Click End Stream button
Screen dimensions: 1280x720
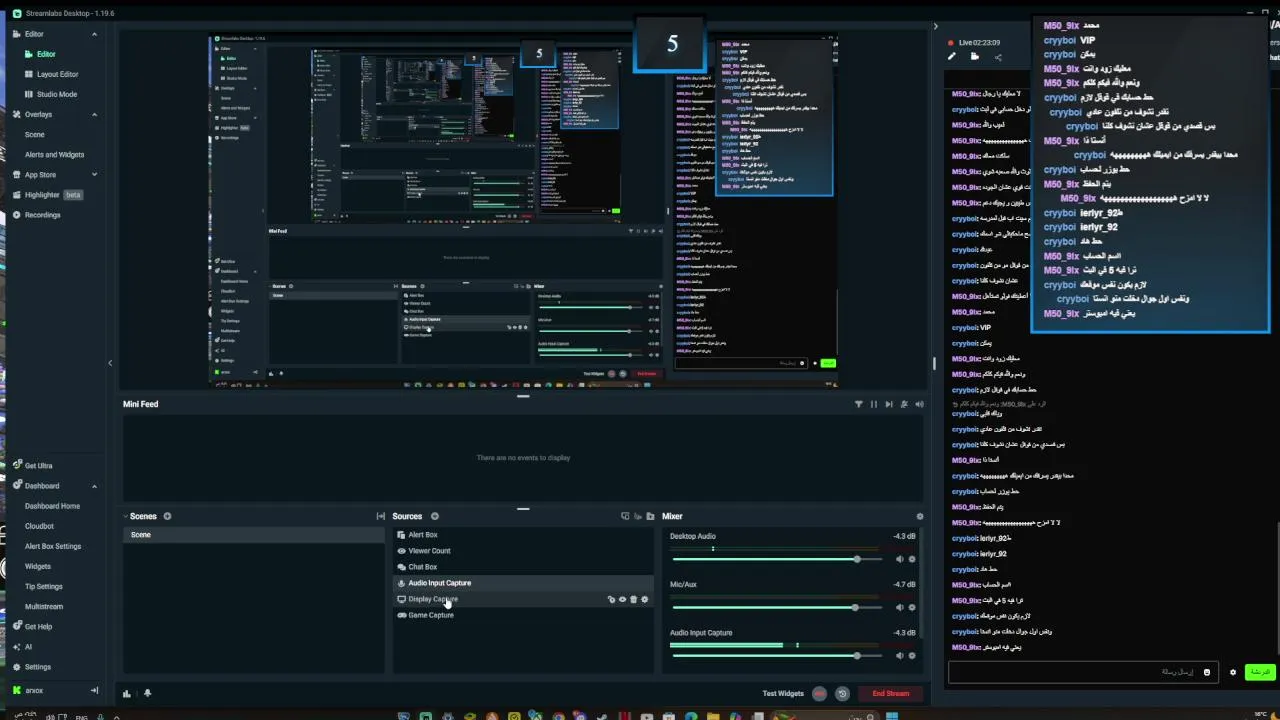point(890,693)
